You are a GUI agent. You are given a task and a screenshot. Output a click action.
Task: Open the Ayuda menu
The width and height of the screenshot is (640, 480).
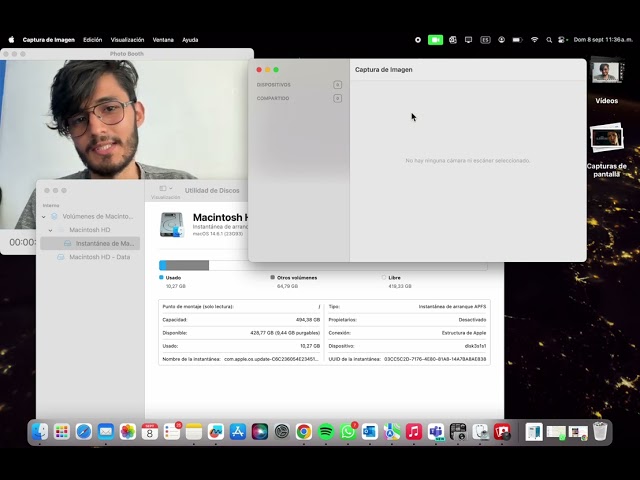tap(190, 40)
